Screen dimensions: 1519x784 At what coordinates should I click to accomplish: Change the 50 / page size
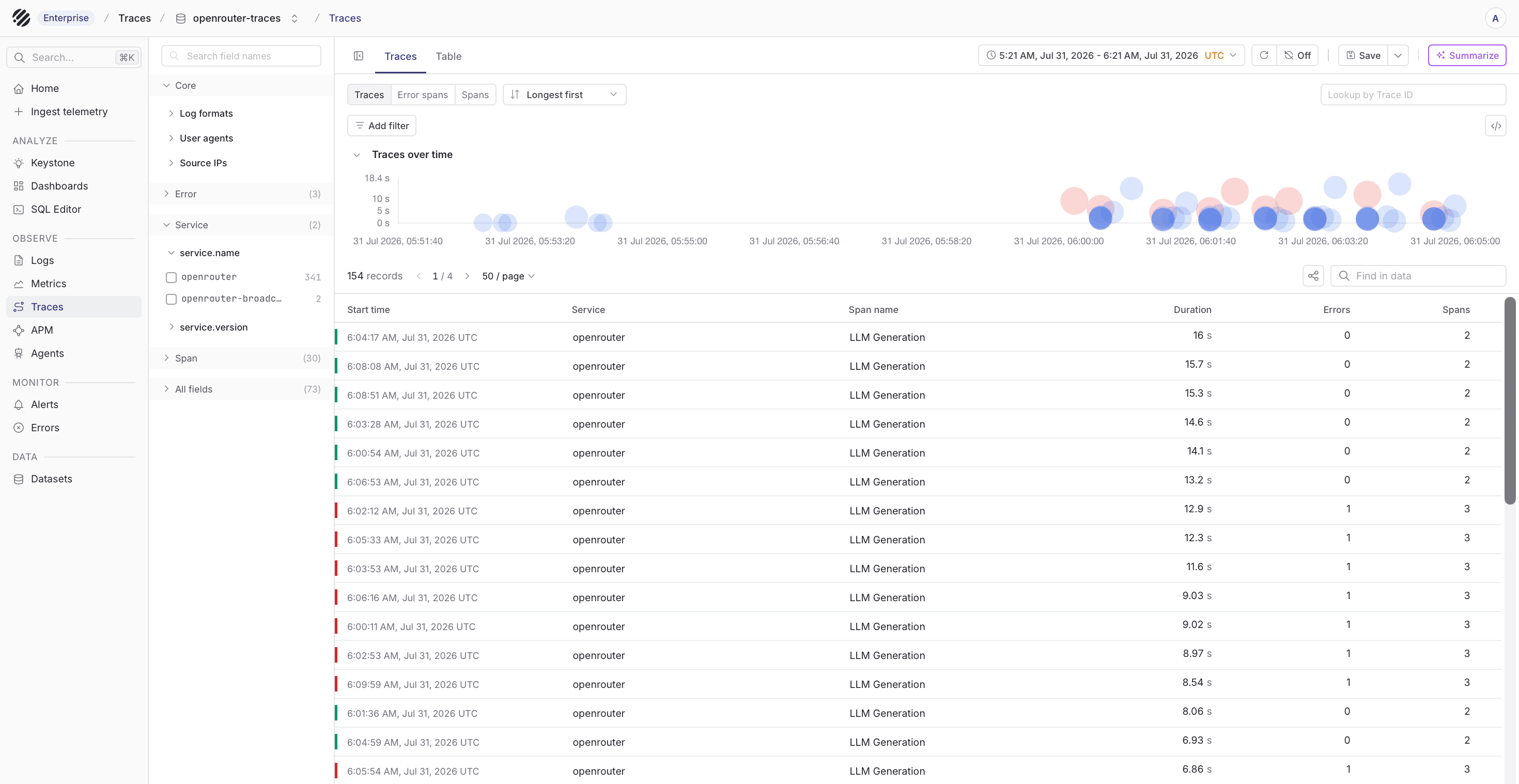pyautogui.click(x=508, y=276)
